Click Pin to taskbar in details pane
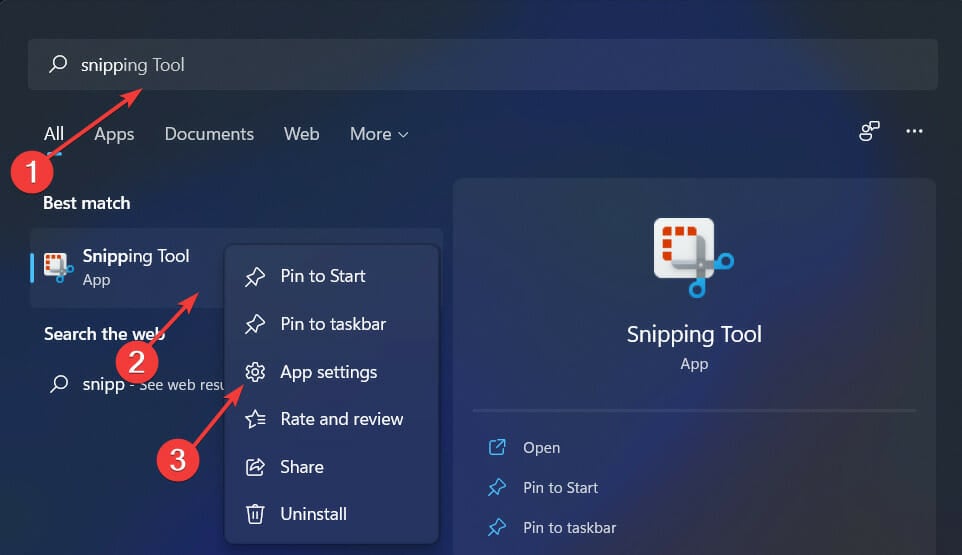Viewport: 962px width, 555px height. pyautogui.click(x=569, y=527)
